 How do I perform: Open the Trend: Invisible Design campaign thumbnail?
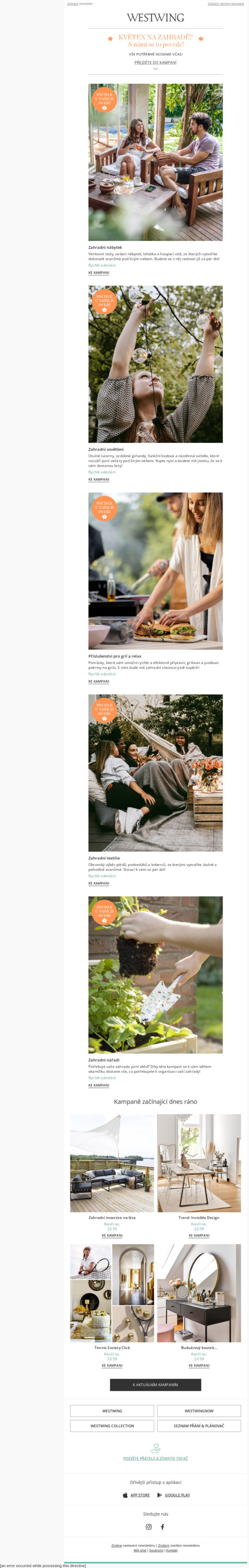click(199, 1163)
